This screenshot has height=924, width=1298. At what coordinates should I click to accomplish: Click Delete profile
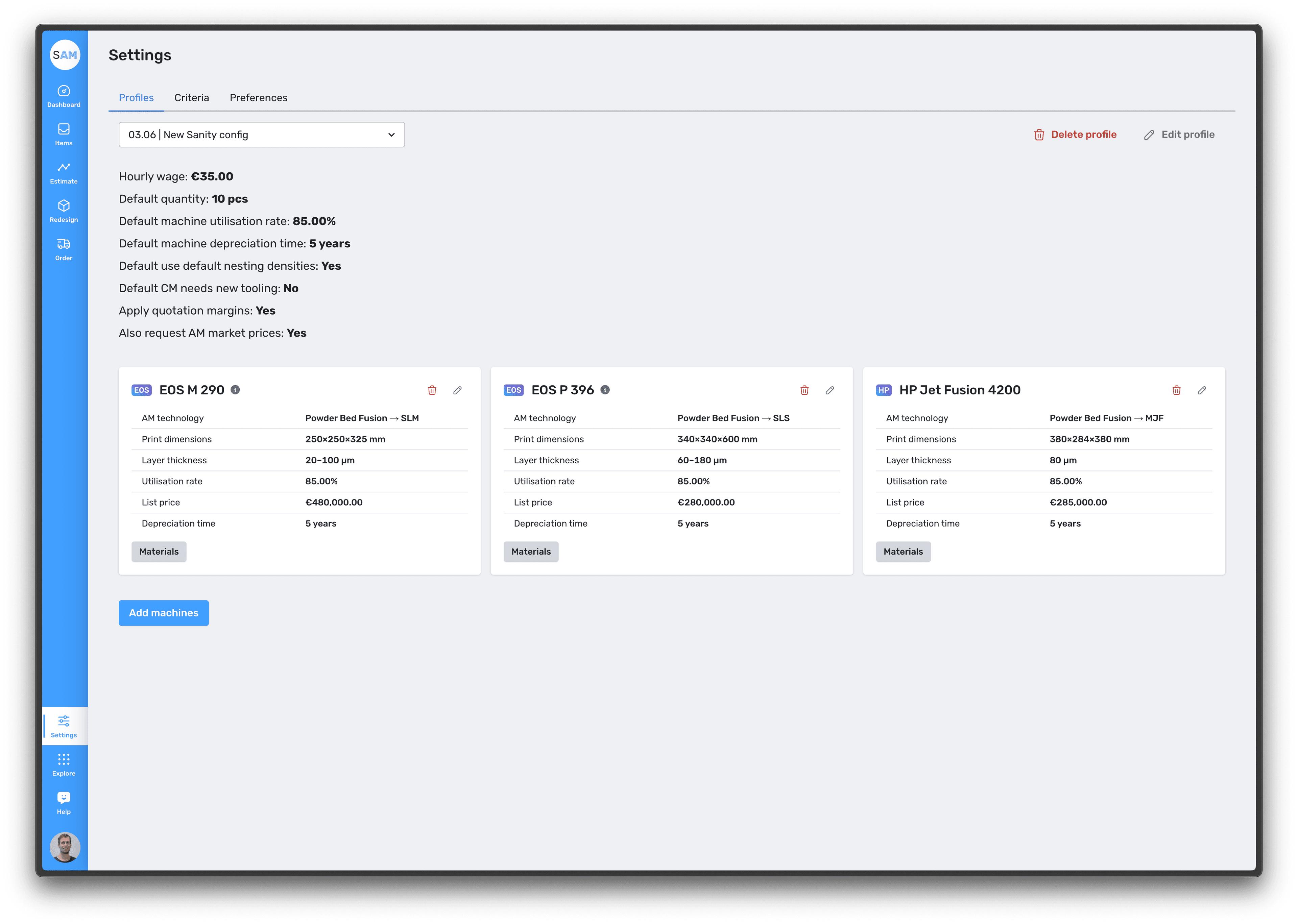pos(1075,135)
